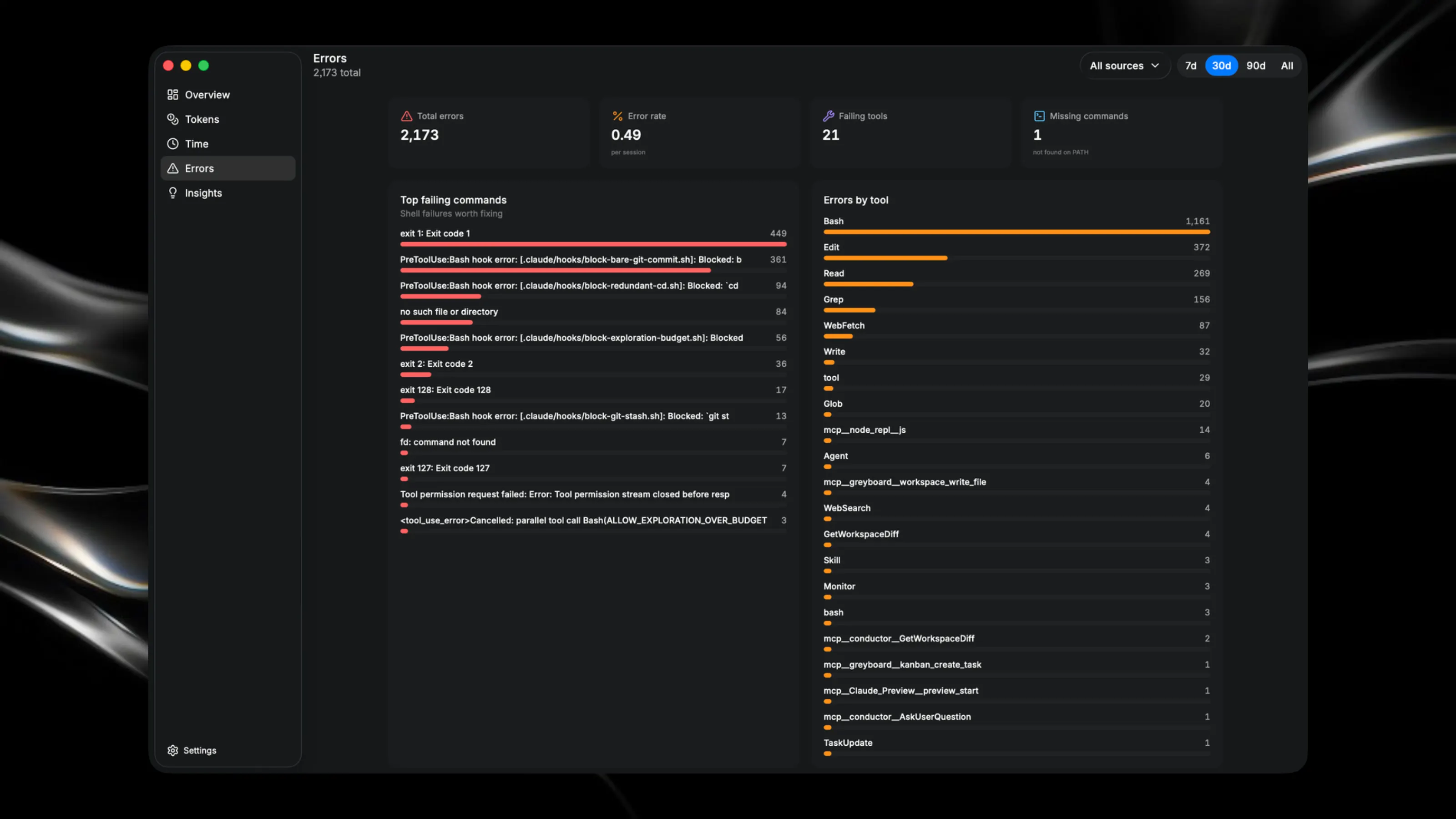This screenshot has width=1456, height=819.
Task: Click 'no such file or directory' row
Action: 593,316
